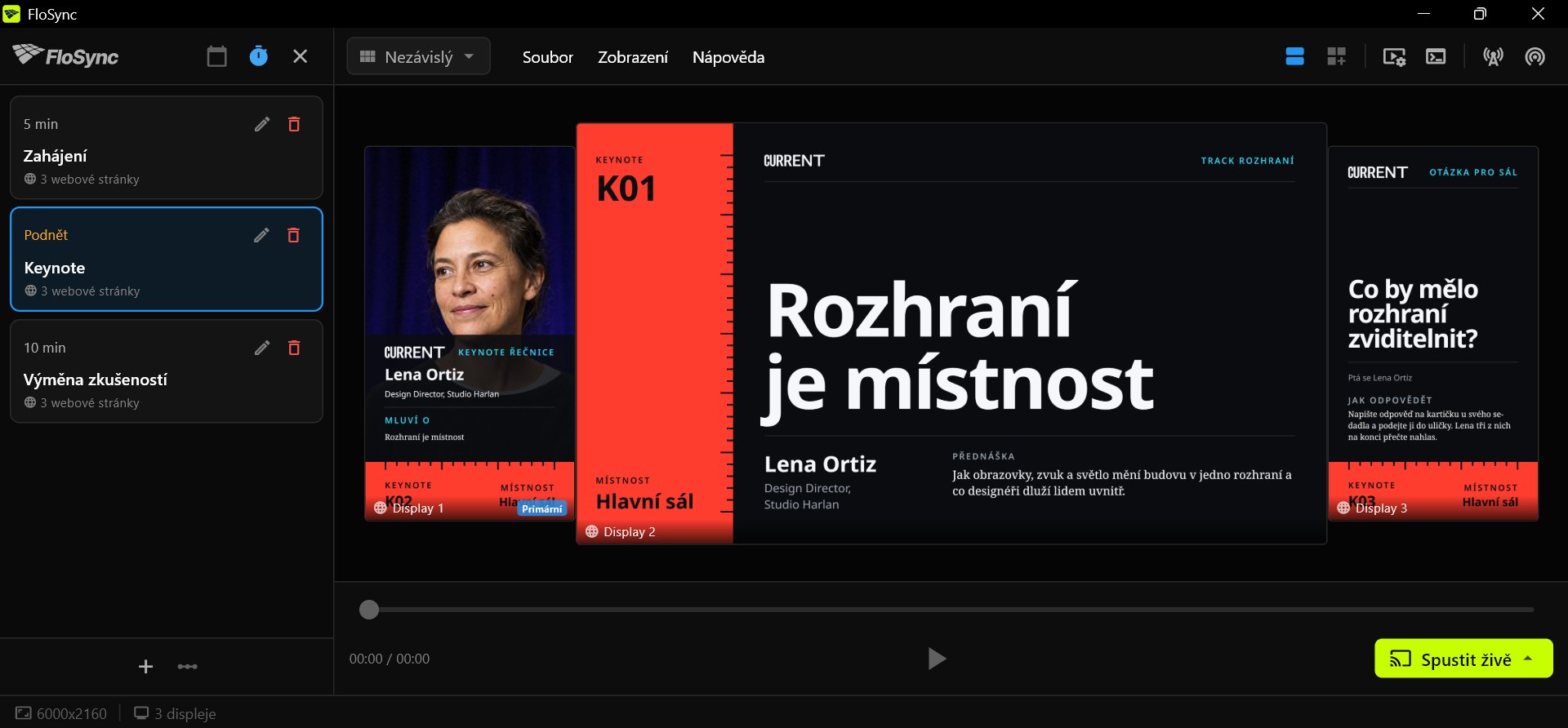Delete the Keynote scene
The width and height of the screenshot is (1568, 728).
click(293, 235)
